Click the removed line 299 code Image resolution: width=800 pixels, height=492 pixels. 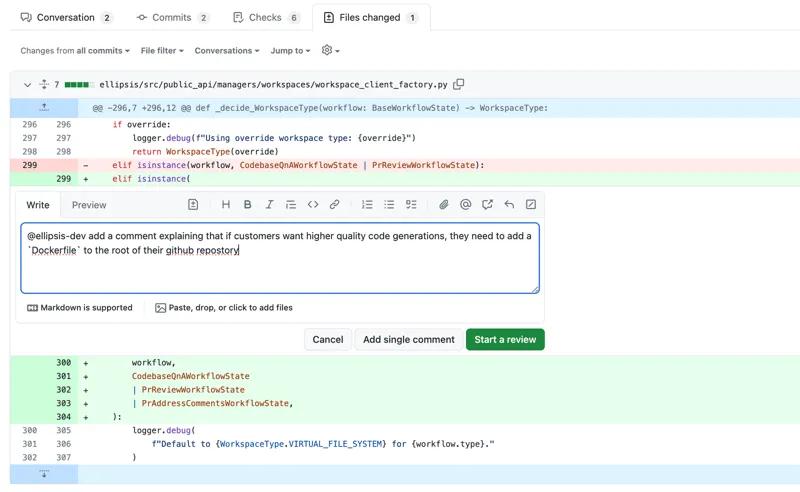298,165
